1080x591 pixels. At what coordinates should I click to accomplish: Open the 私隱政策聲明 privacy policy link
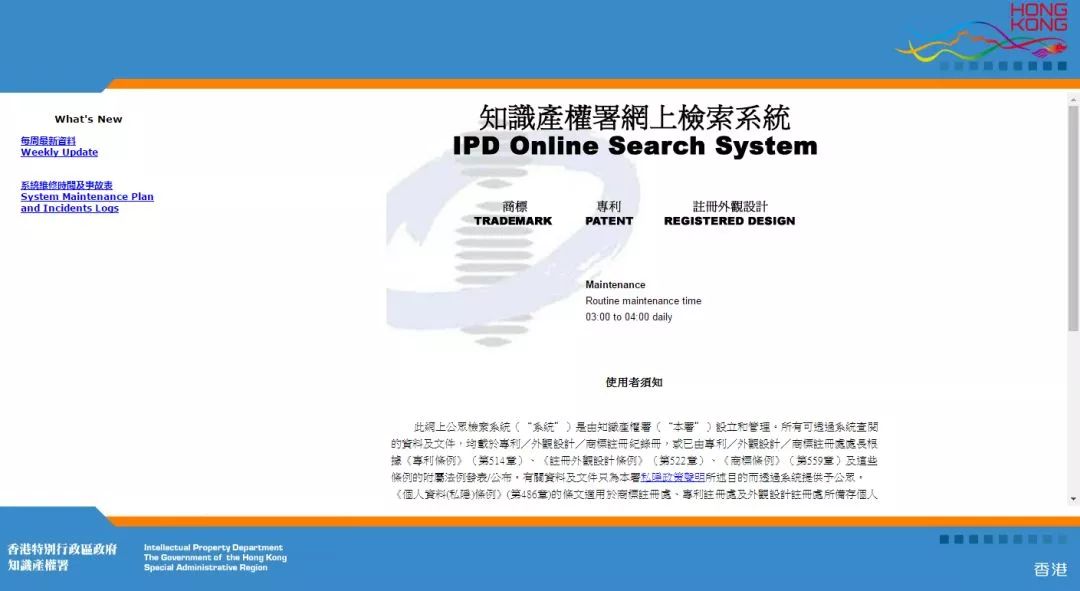point(673,478)
